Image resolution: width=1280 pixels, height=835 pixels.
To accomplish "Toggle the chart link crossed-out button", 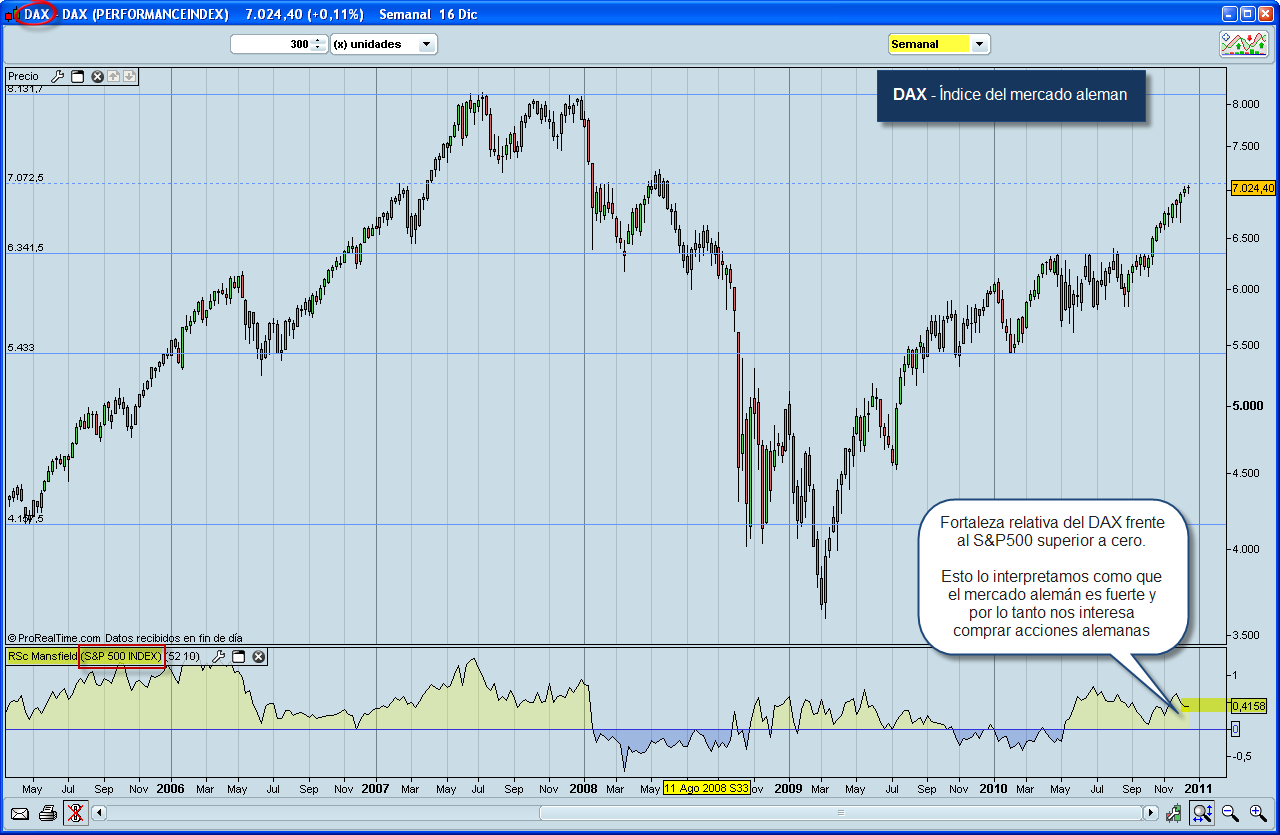I will click(74, 813).
